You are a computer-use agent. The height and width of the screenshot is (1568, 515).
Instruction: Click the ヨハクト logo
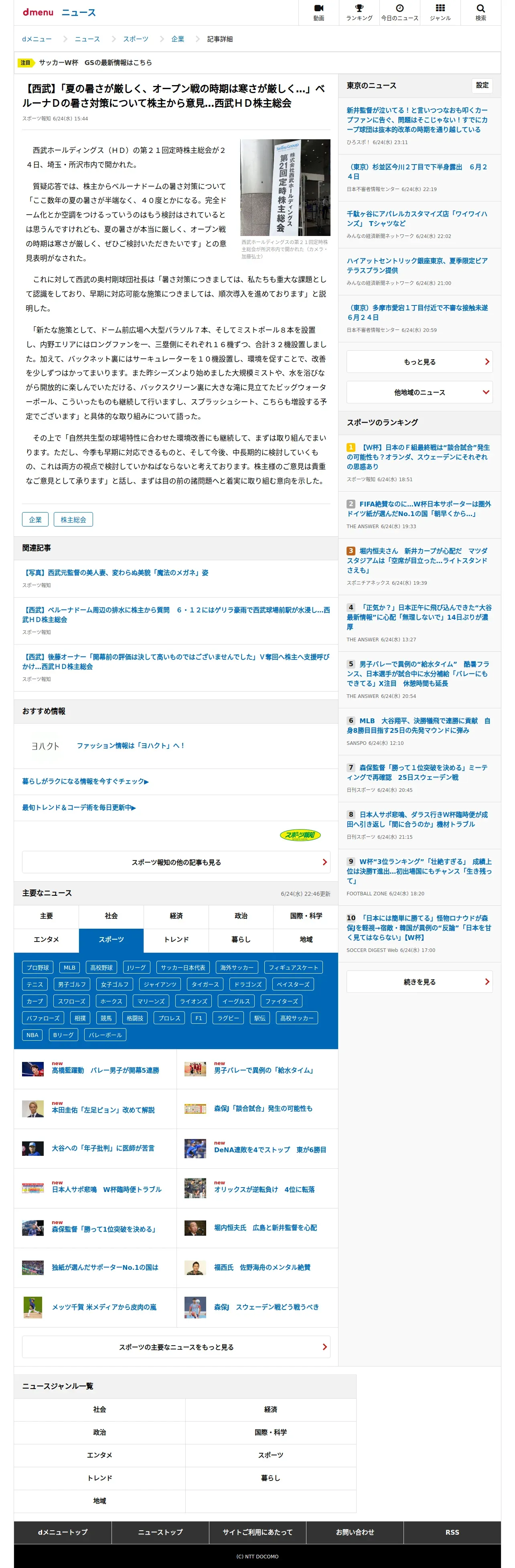click(45, 746)
